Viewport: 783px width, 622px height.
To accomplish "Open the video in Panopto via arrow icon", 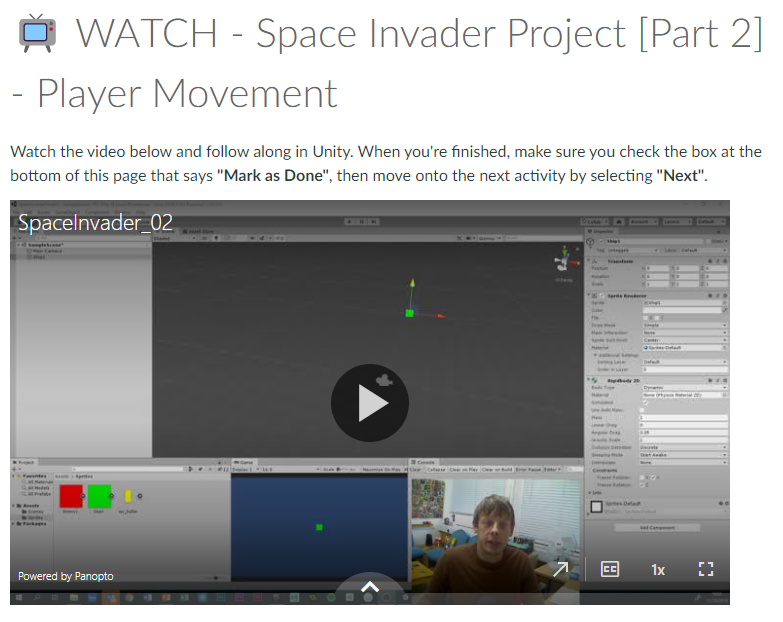I will point(561,569).
